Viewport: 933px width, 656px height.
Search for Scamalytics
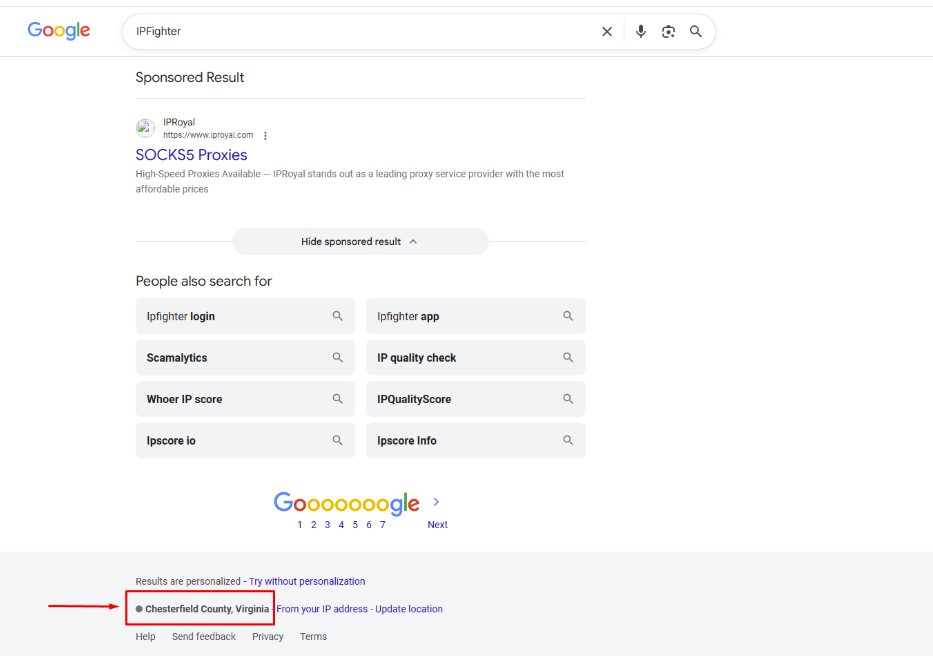(245, 358)
